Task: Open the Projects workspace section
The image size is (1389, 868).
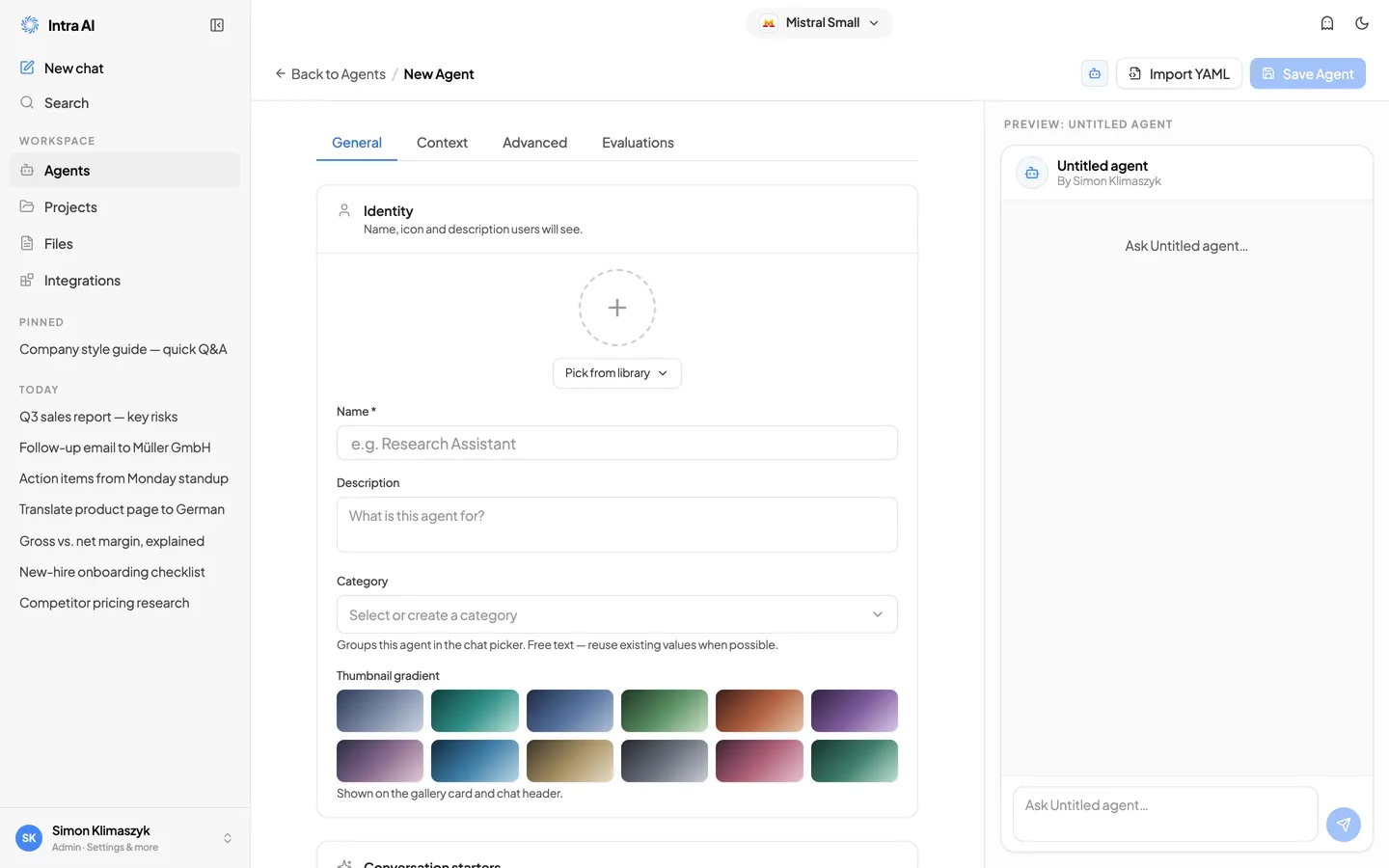Action: 124,207
